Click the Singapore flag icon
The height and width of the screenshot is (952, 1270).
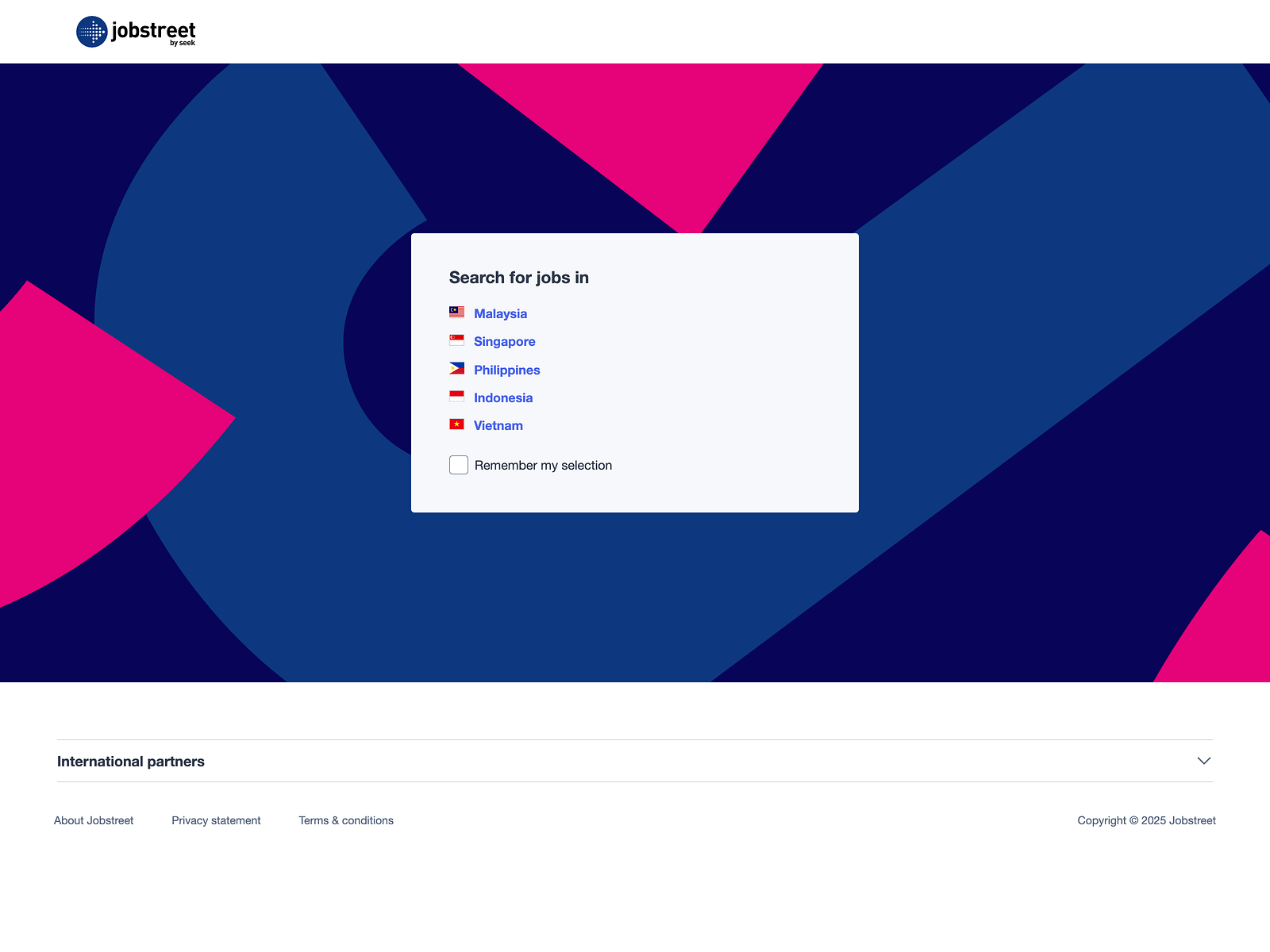coord(456,340)
